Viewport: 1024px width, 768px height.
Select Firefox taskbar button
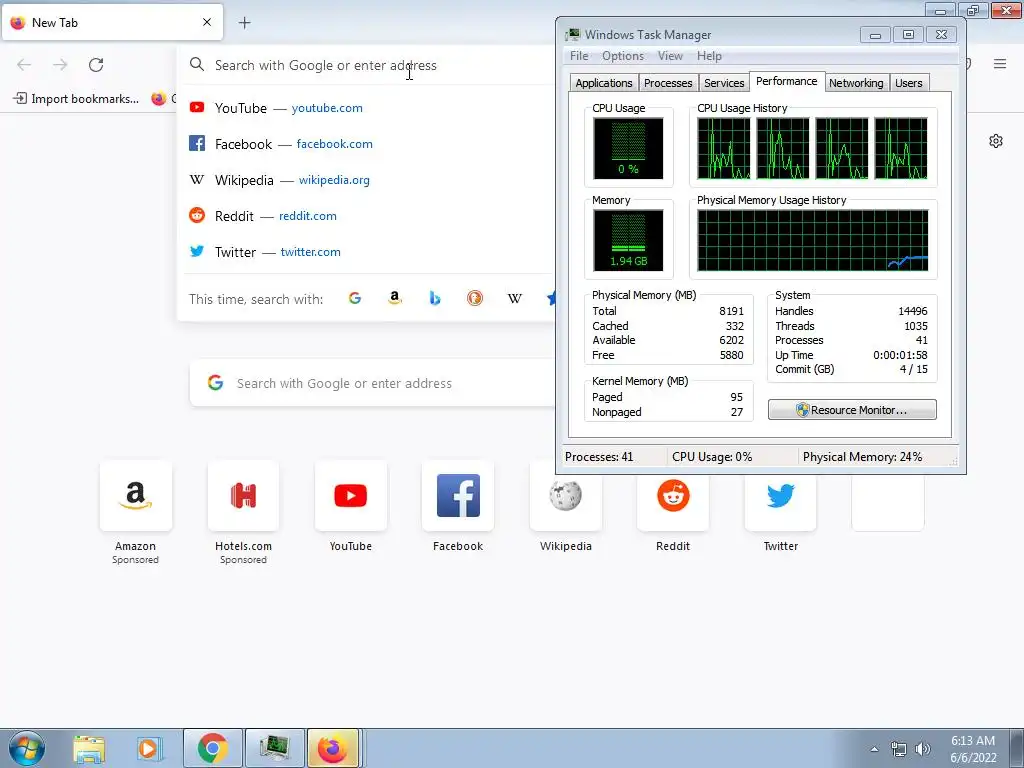coord(333,748)
